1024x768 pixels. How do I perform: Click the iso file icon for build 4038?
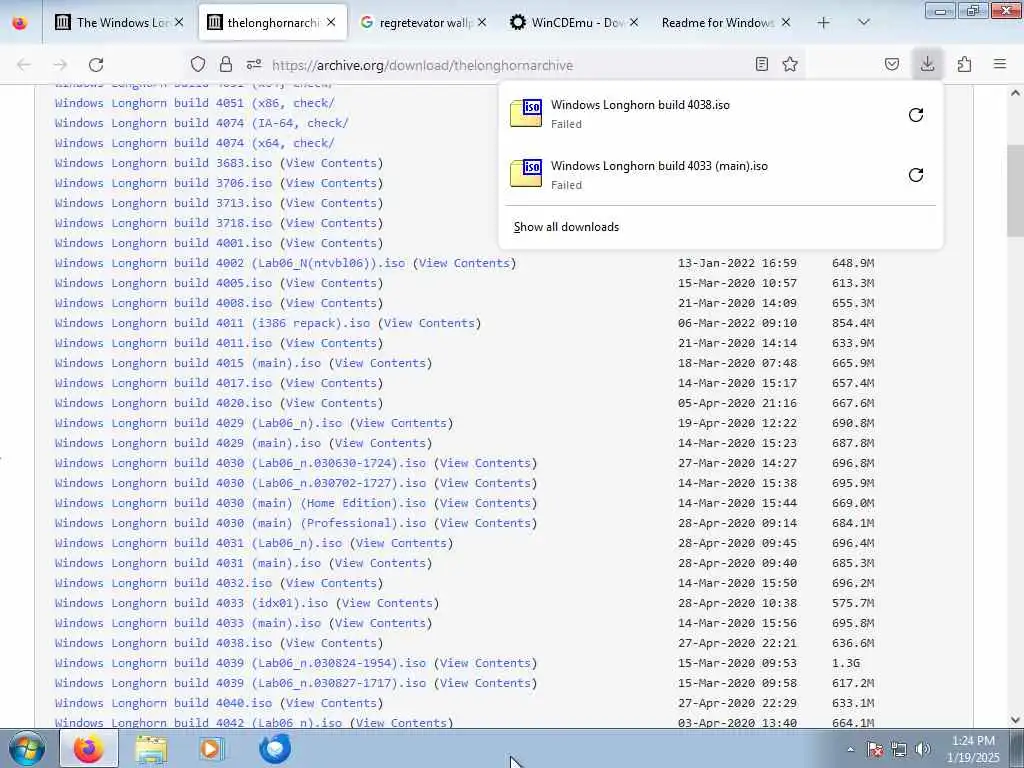coord(526,113)
